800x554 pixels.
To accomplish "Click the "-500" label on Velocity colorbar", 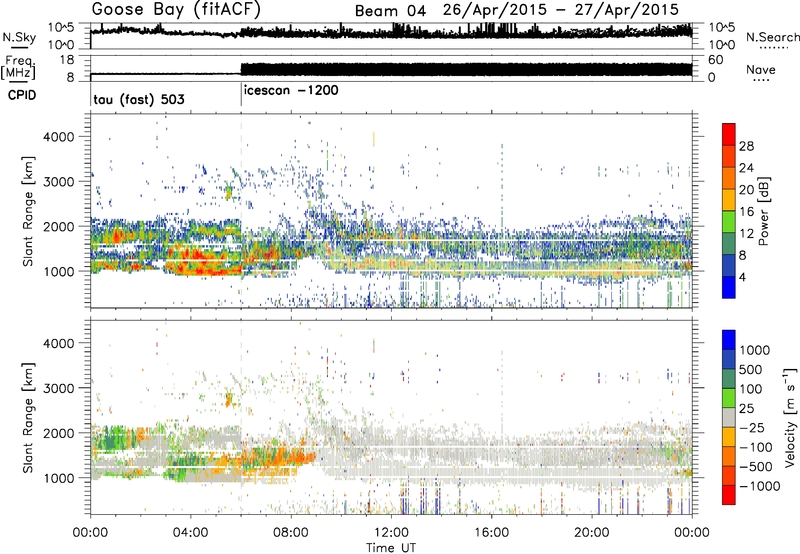I will pos(756,466).
